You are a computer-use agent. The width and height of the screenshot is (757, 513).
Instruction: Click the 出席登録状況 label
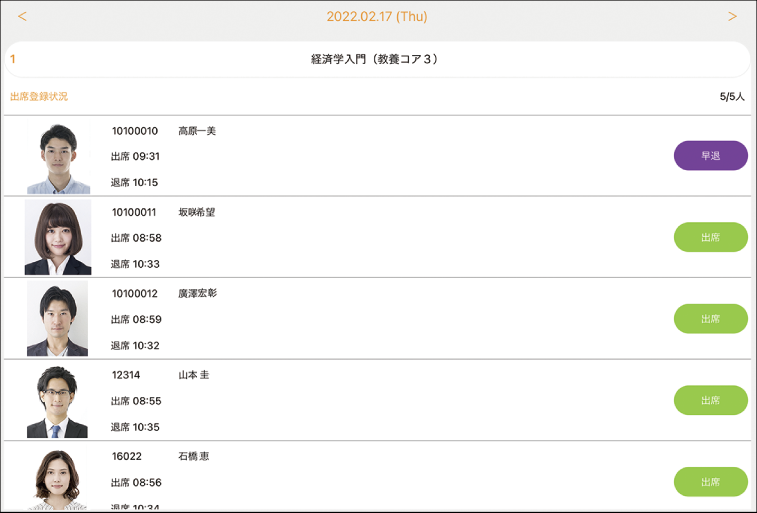pyautogui.click(x=39, y=97)
